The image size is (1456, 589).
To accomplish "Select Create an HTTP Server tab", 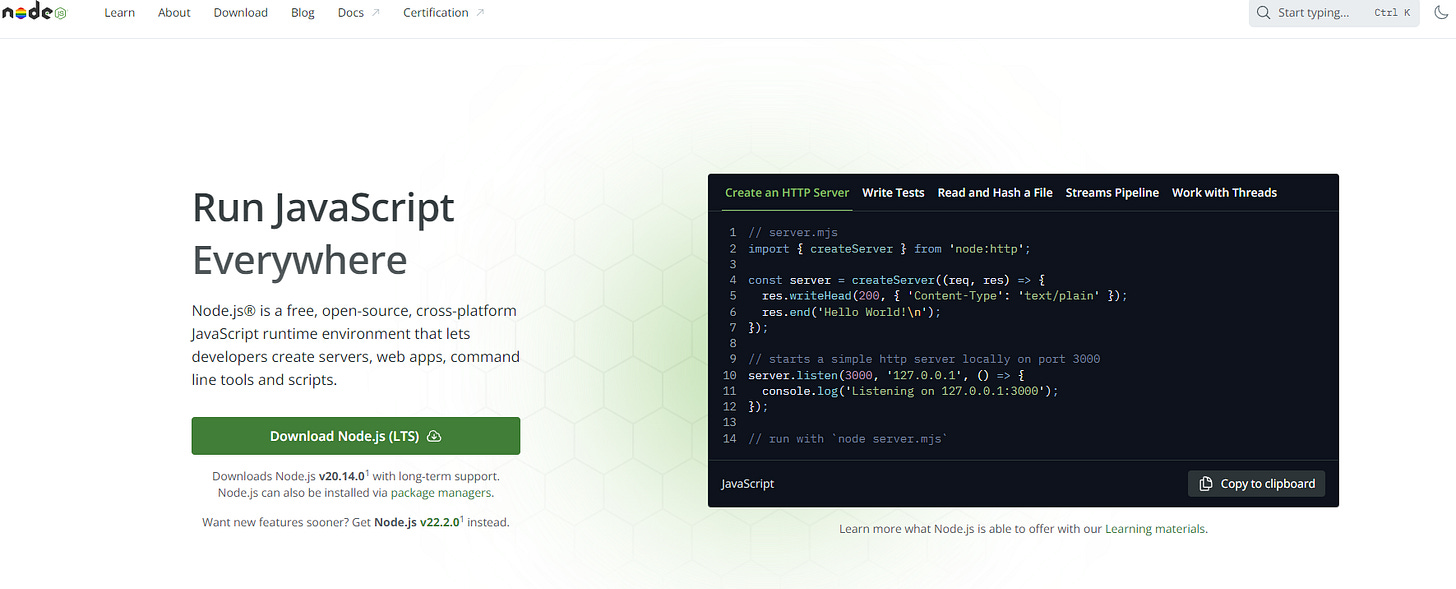I will [787, 193].
